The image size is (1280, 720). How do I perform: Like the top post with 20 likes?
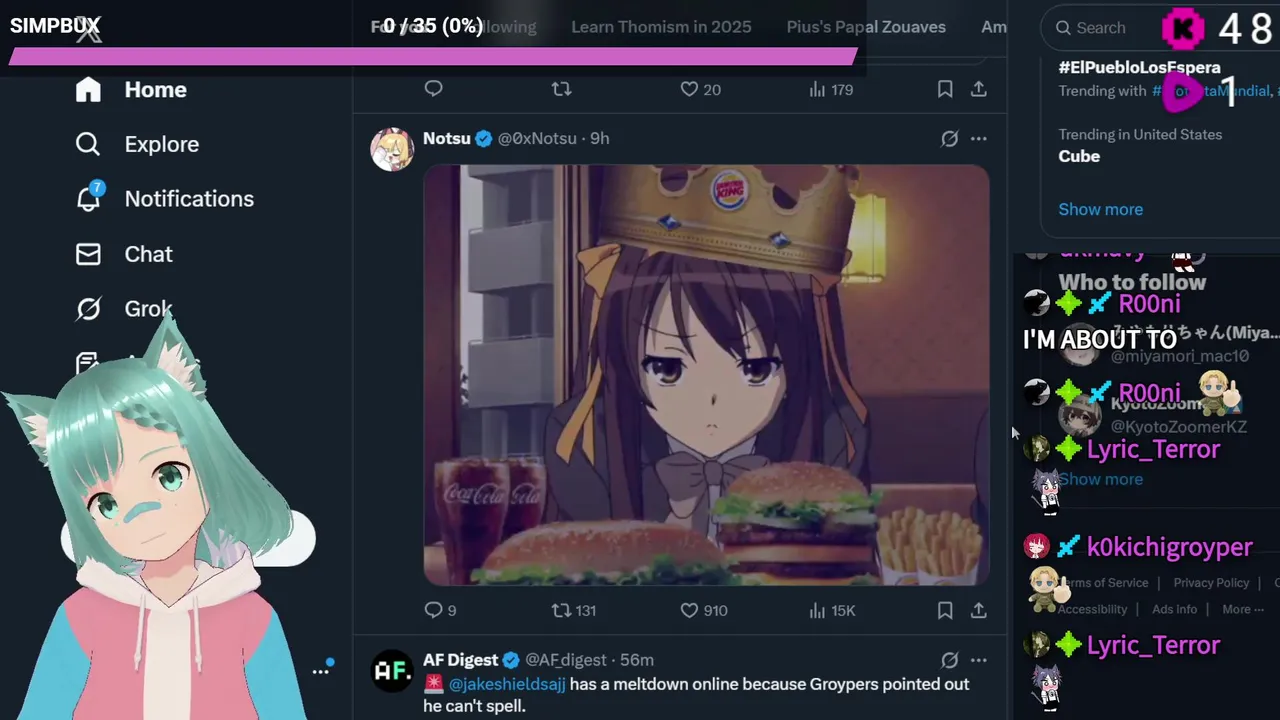(700, 89)
